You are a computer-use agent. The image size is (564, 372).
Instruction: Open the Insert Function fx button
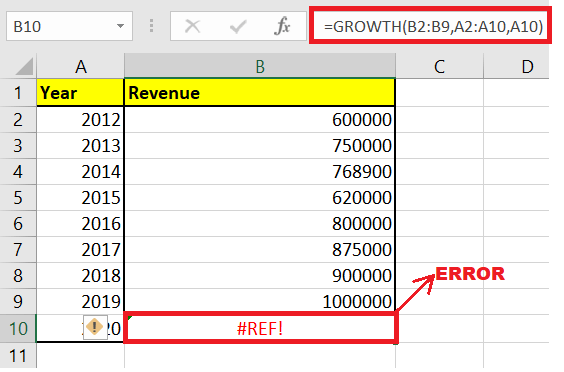(x=282, y=26)
